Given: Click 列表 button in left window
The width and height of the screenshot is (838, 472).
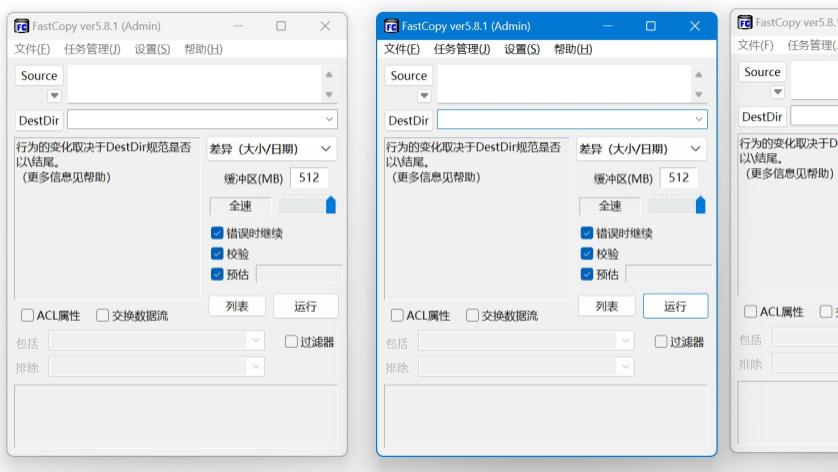Looking at the screenshot, I should (237, 306).
